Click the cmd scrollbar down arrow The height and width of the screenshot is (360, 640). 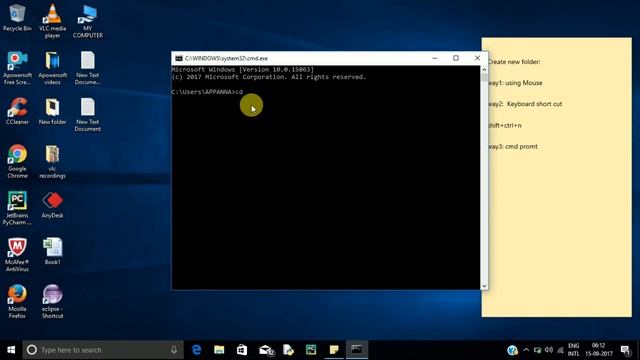484,286
